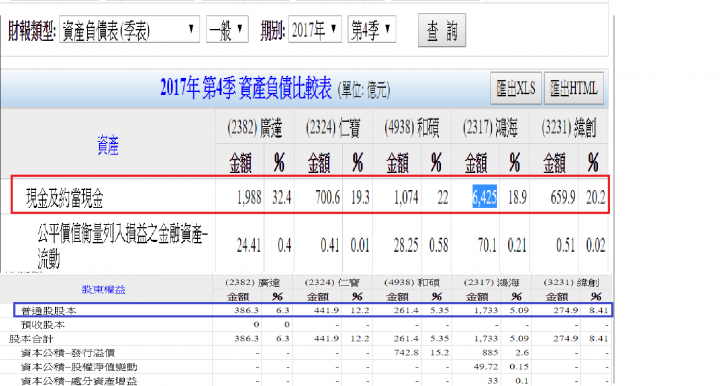This screenshot has width=720, height=386.
Task: Click the 19.3 percentage cell
Action: pos(360,197)
